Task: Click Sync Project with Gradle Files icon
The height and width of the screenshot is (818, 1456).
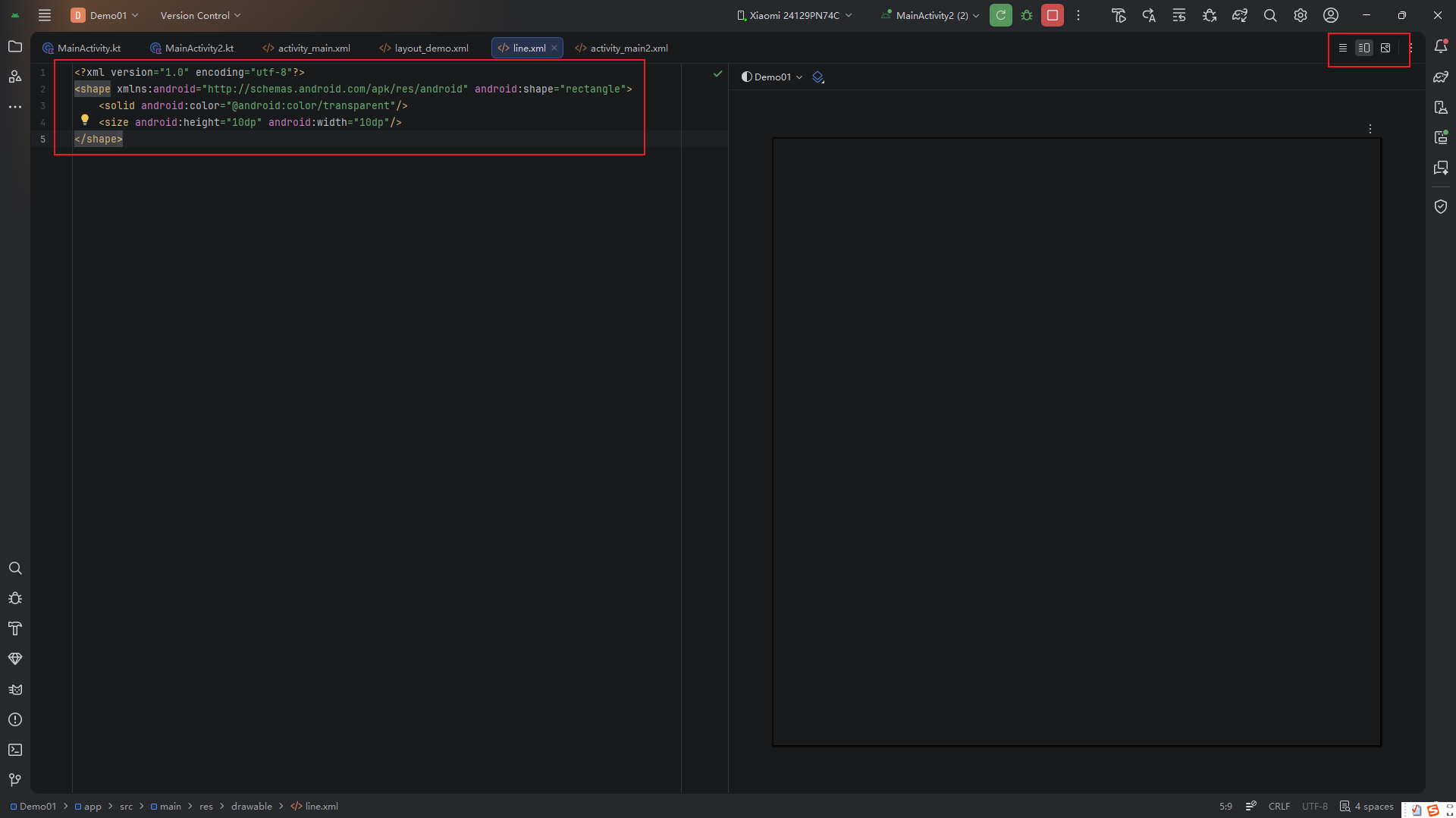Action: (1240, 15)
